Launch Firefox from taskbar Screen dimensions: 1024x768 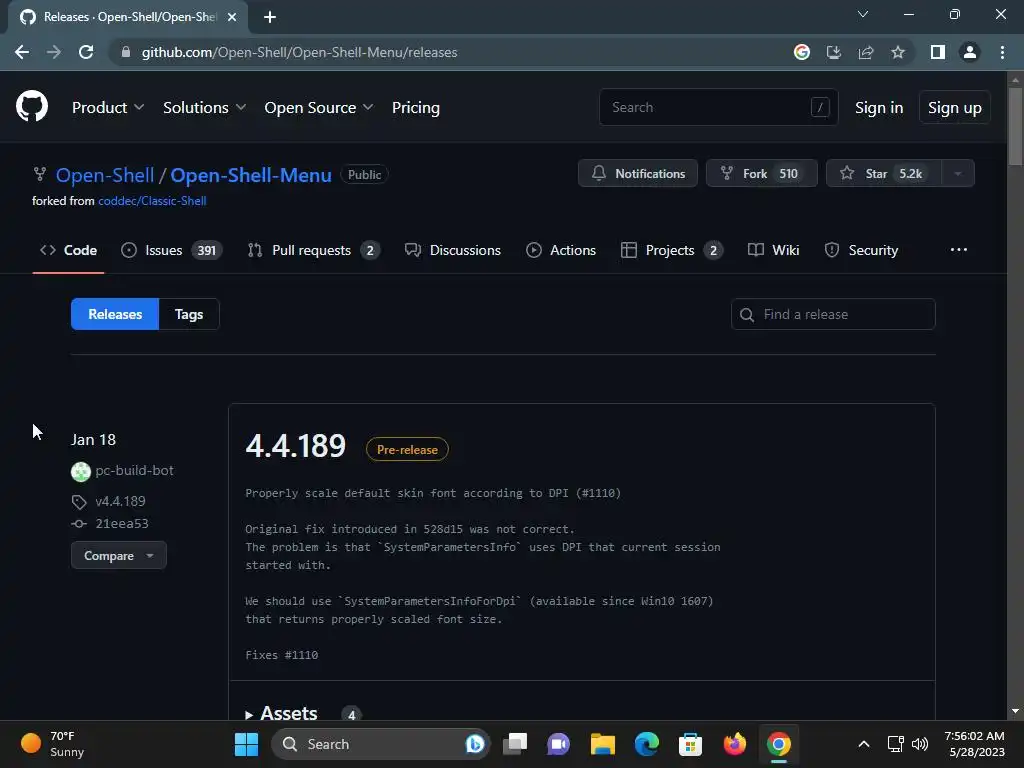[735, 744]
